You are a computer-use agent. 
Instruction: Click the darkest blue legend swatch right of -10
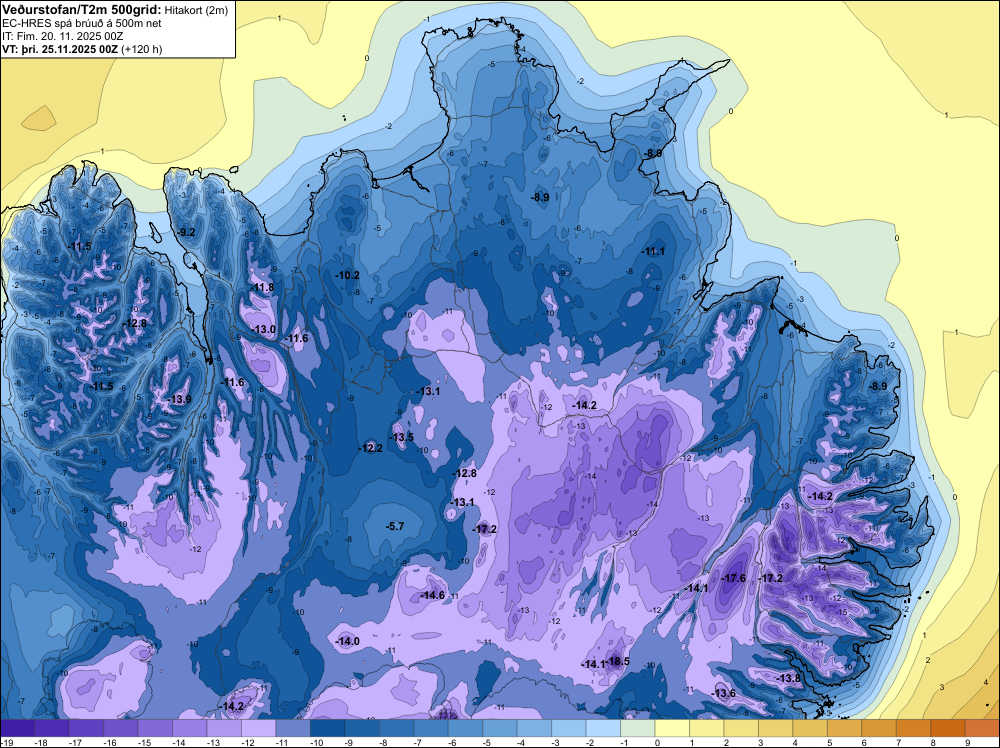click(327, 728)
